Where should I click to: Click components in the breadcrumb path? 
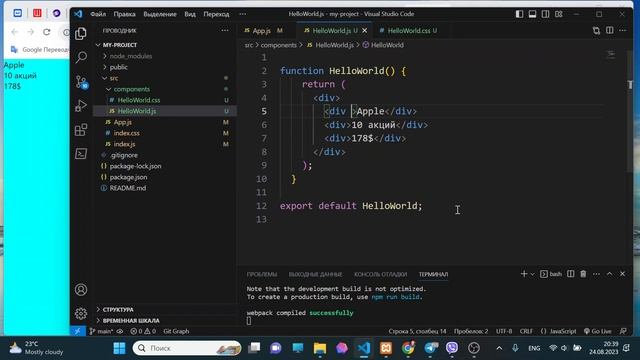(278, 45)
